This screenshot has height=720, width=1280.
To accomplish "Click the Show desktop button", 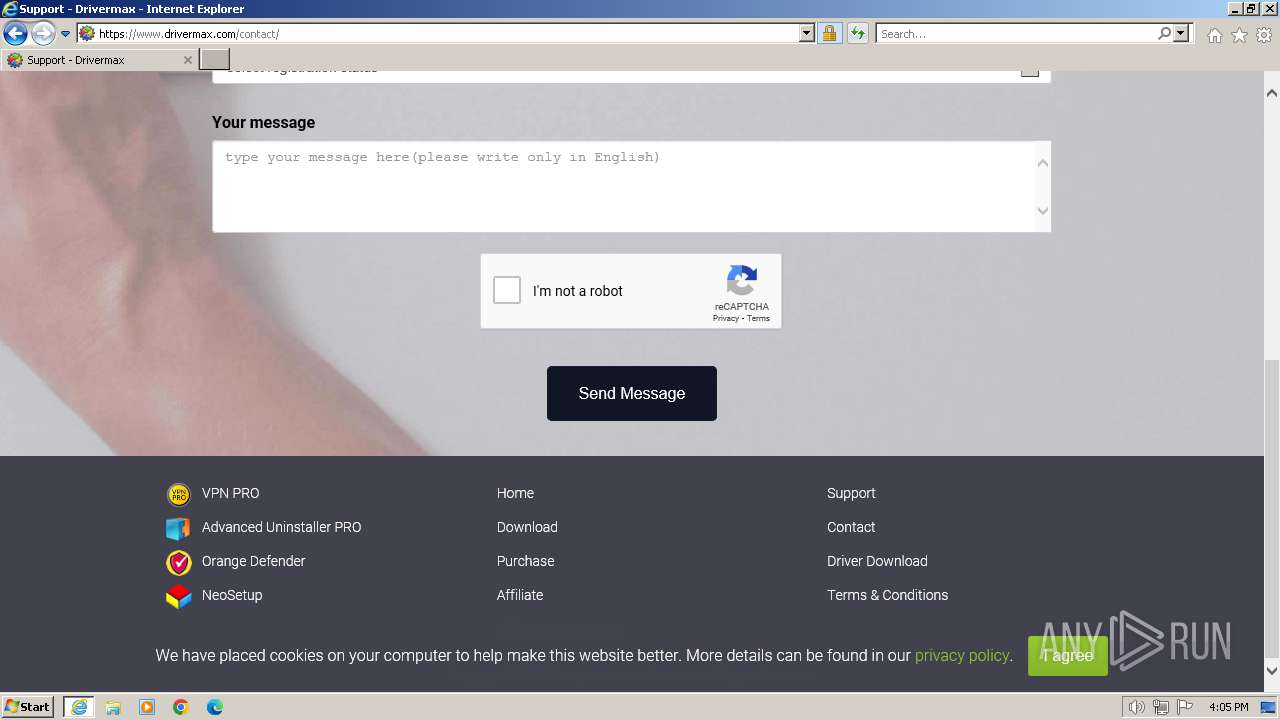I will click(1268, 707).
